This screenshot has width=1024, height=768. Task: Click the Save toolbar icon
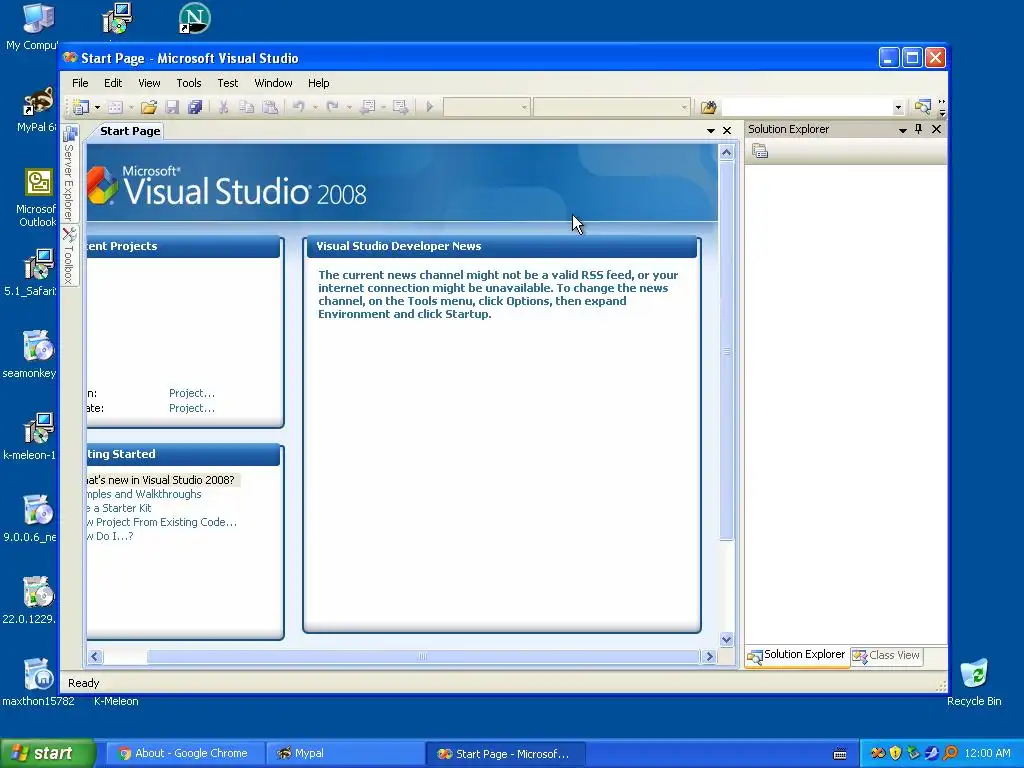pos(172,107)
